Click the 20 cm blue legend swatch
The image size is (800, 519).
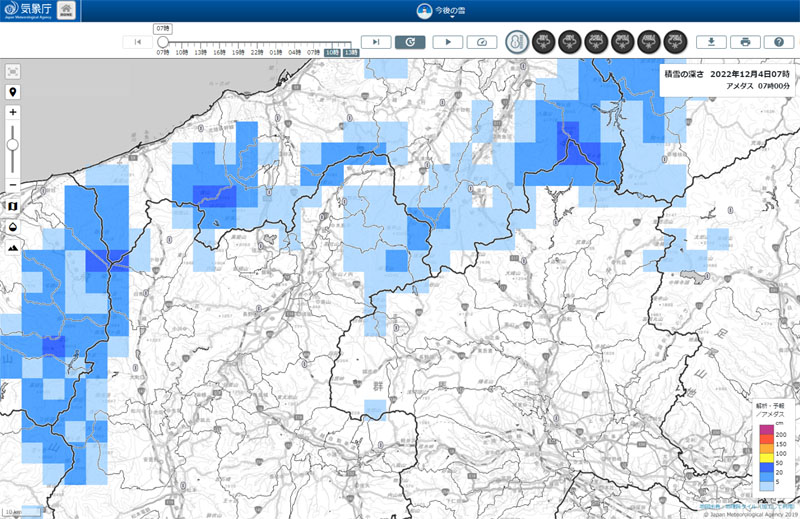tap(766, 466)
